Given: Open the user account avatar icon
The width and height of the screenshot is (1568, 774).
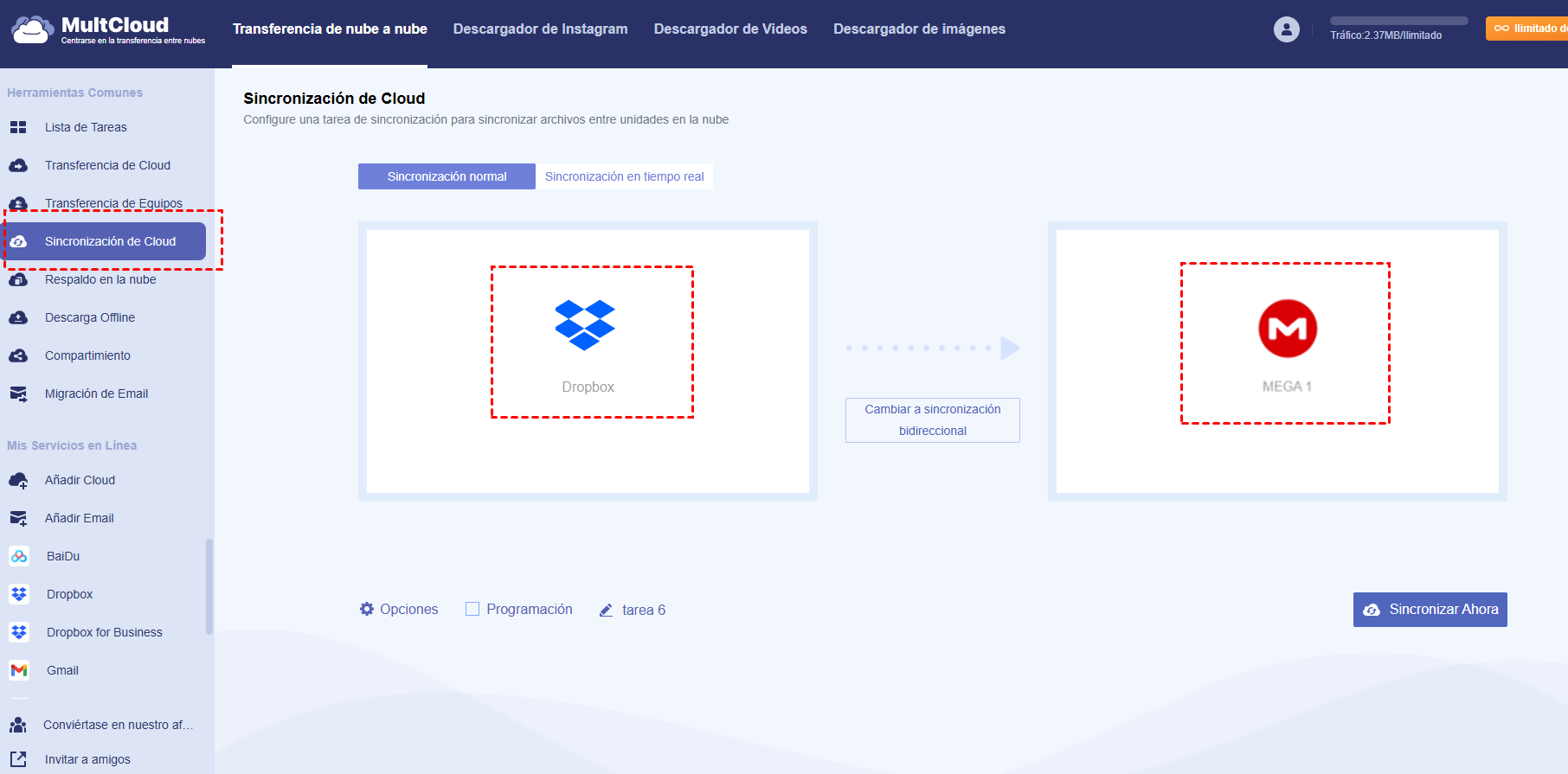Looking at the screenshot, I should tap(1287, 29).
